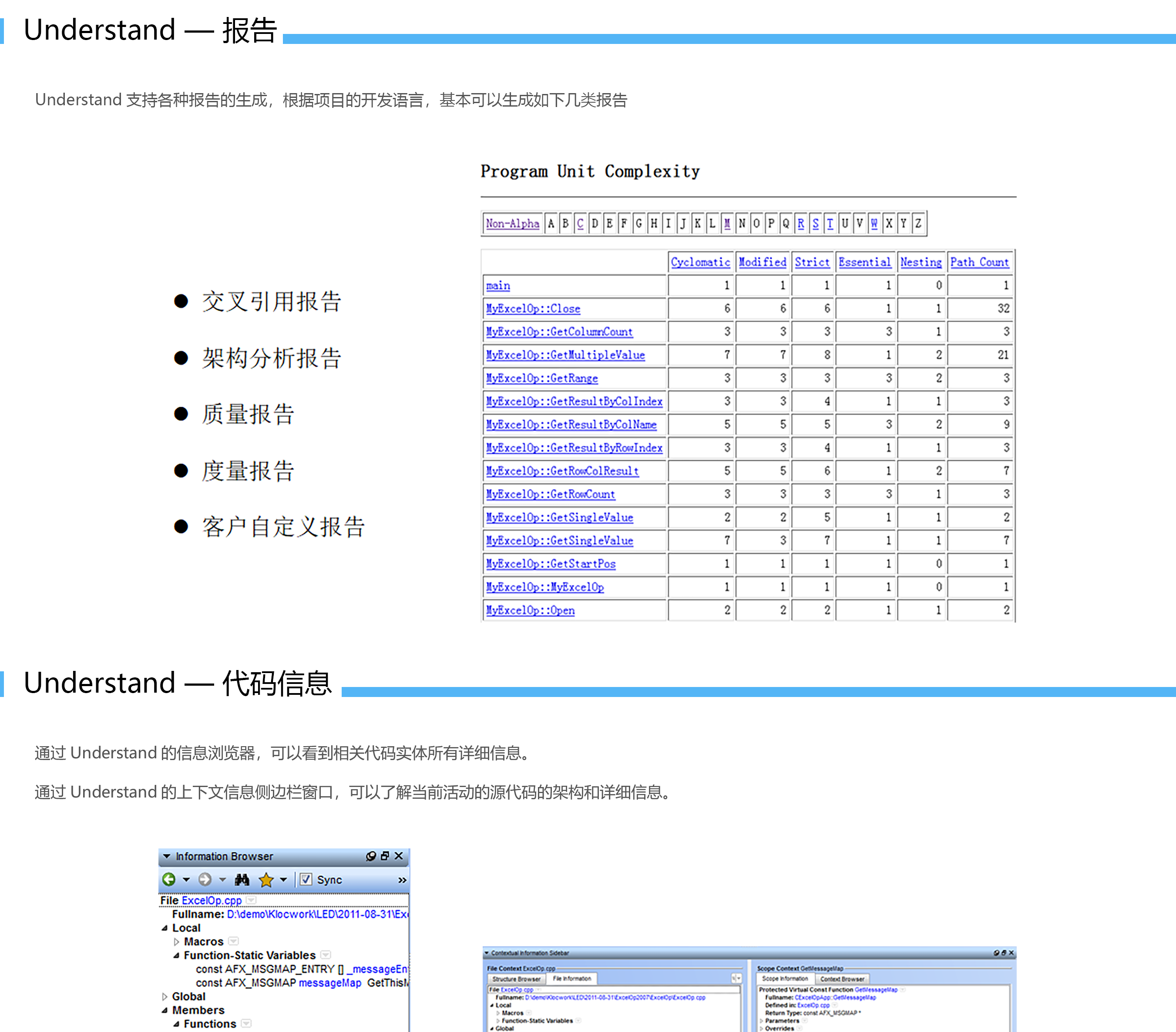Toggle the Sync checkbox
Screen dimensions: 1176x1032
point(306,879)
